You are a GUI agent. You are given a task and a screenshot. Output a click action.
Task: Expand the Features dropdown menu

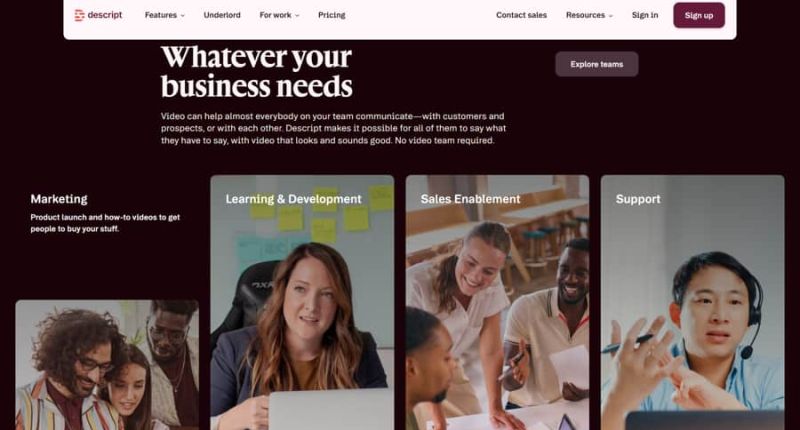pyautogui.click(x=165, y=15)
